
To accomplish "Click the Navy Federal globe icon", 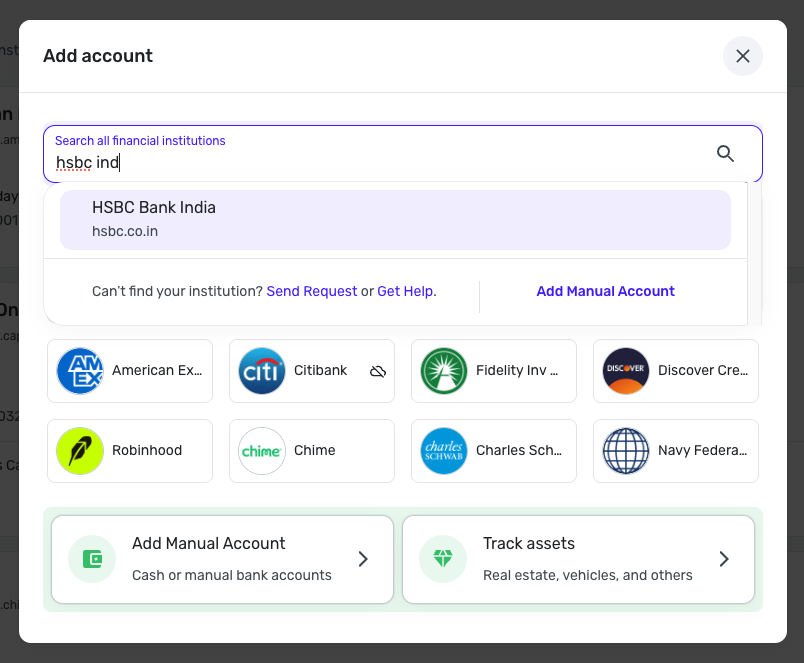I will (x=626, y=451).
